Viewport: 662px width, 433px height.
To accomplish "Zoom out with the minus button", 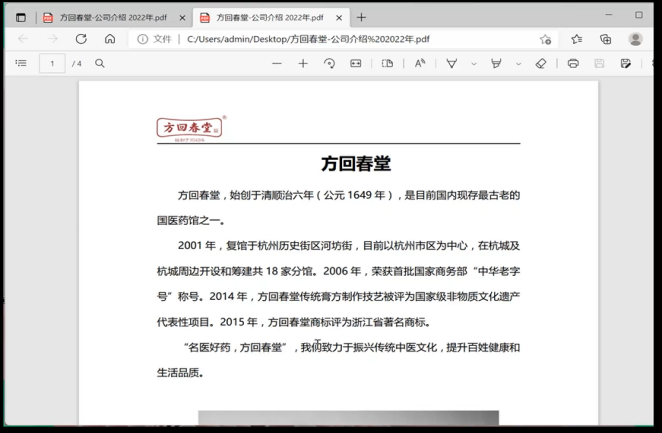I will [277, 63].
